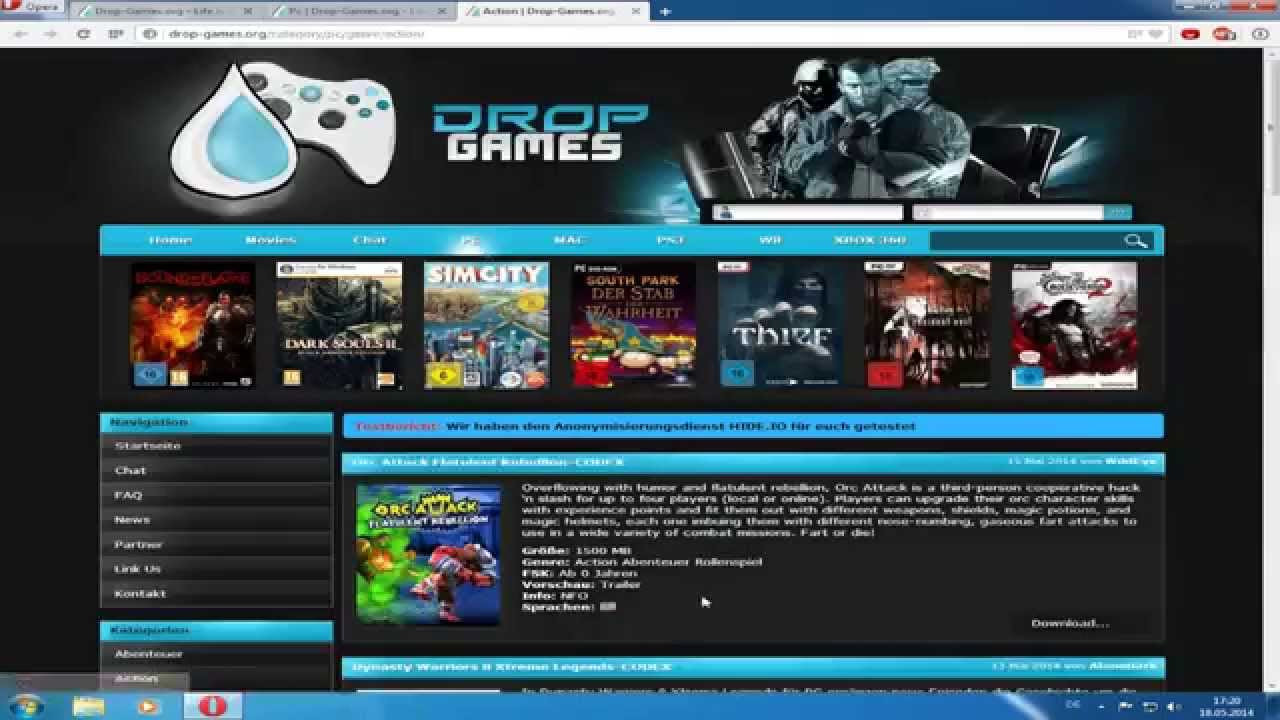Open the Opera menu button
1280x720 pixels.
pos(32,8)
